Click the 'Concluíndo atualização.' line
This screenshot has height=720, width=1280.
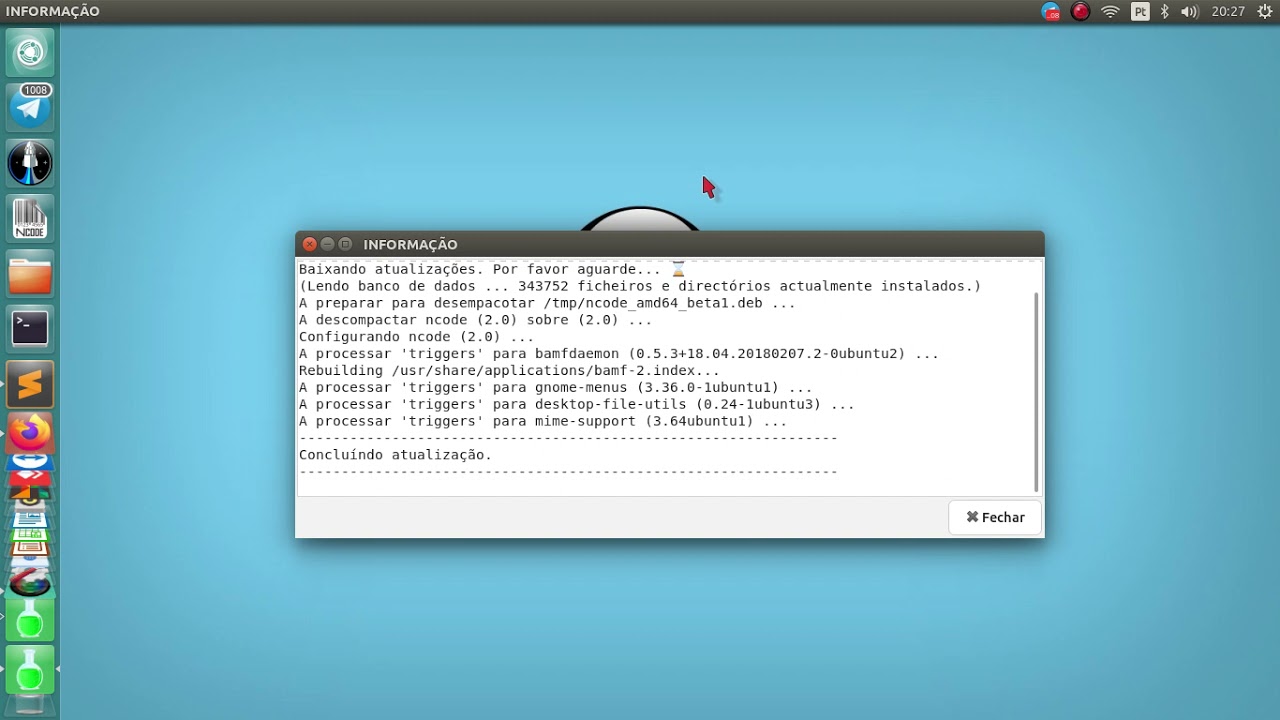[395, 455]
